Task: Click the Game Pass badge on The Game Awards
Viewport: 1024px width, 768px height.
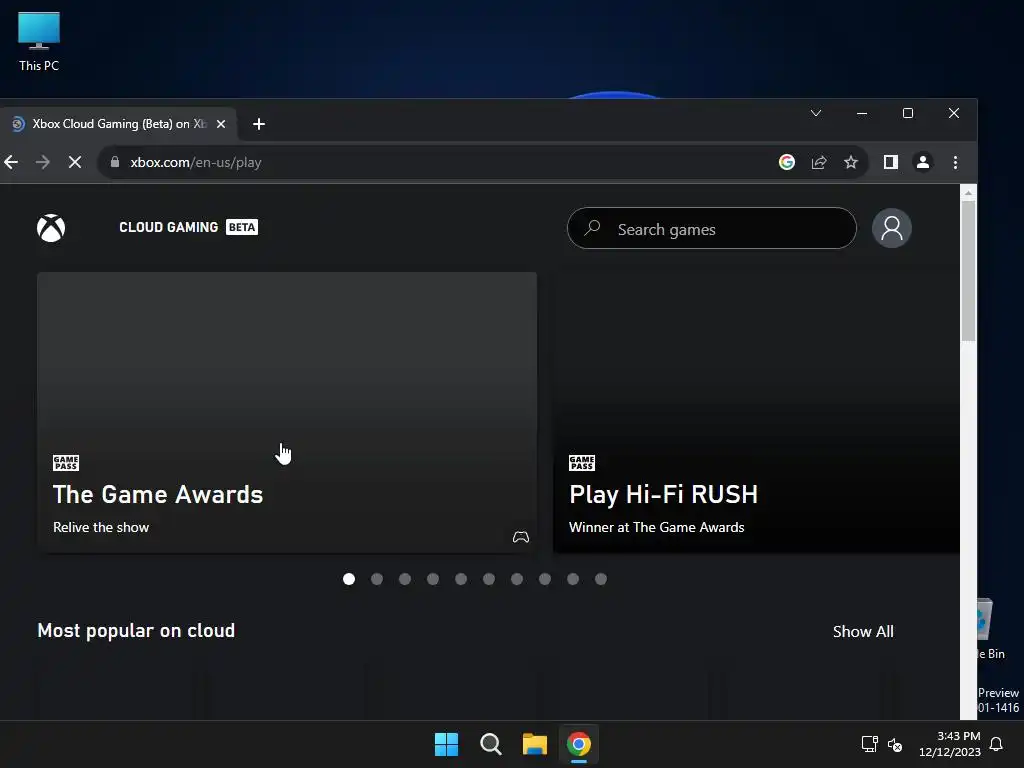Action: (x=66, y=463)
